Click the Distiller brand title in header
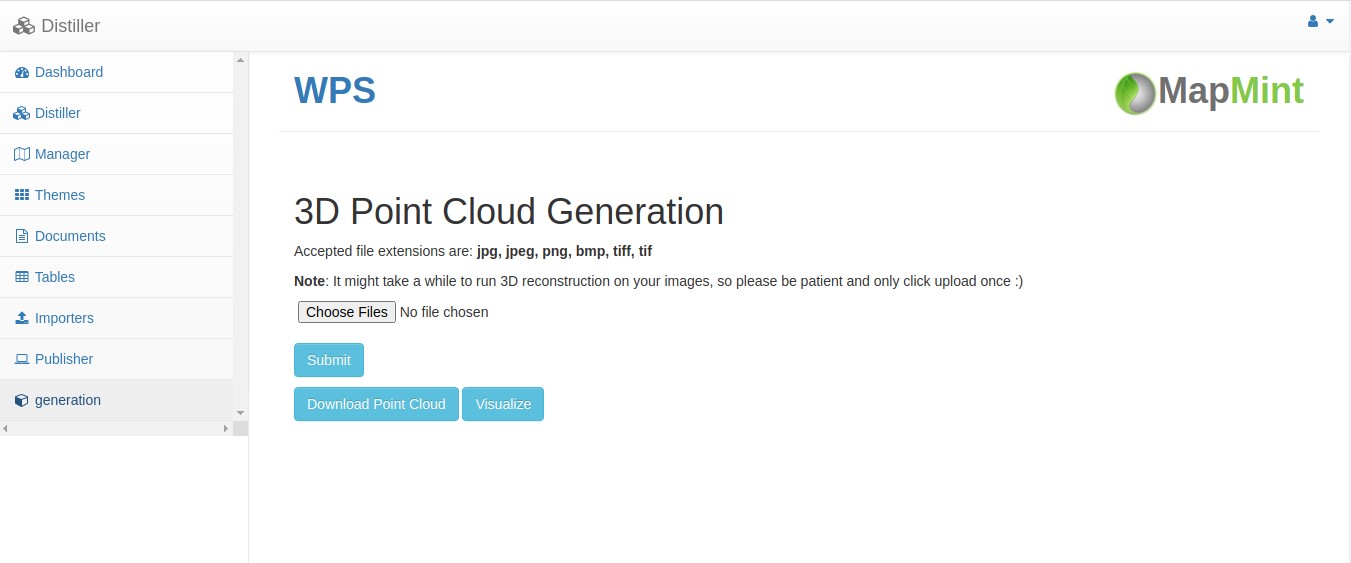 pos(70,26)
